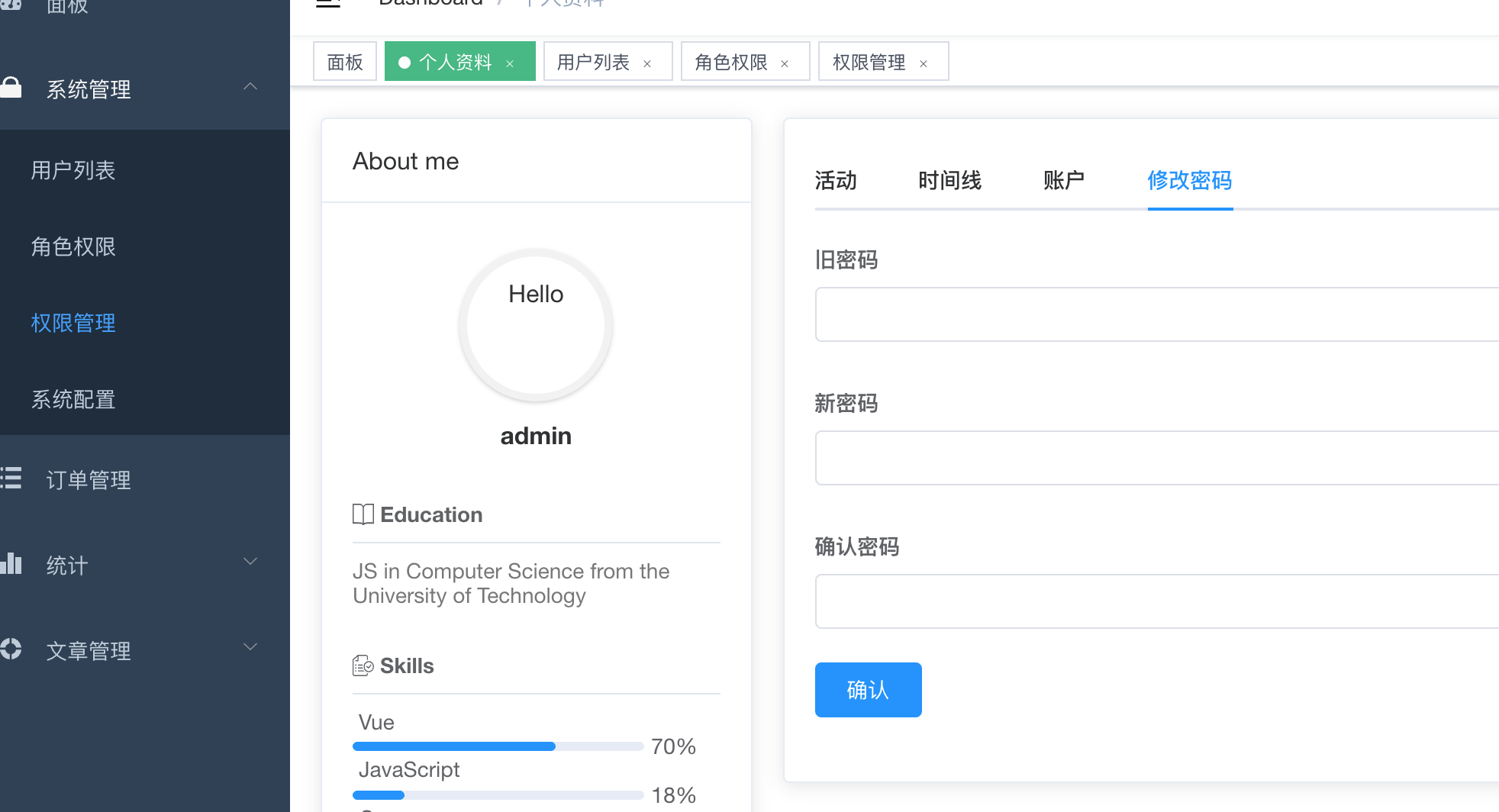
Task: Click the Education description text
Action: [511, 583]
